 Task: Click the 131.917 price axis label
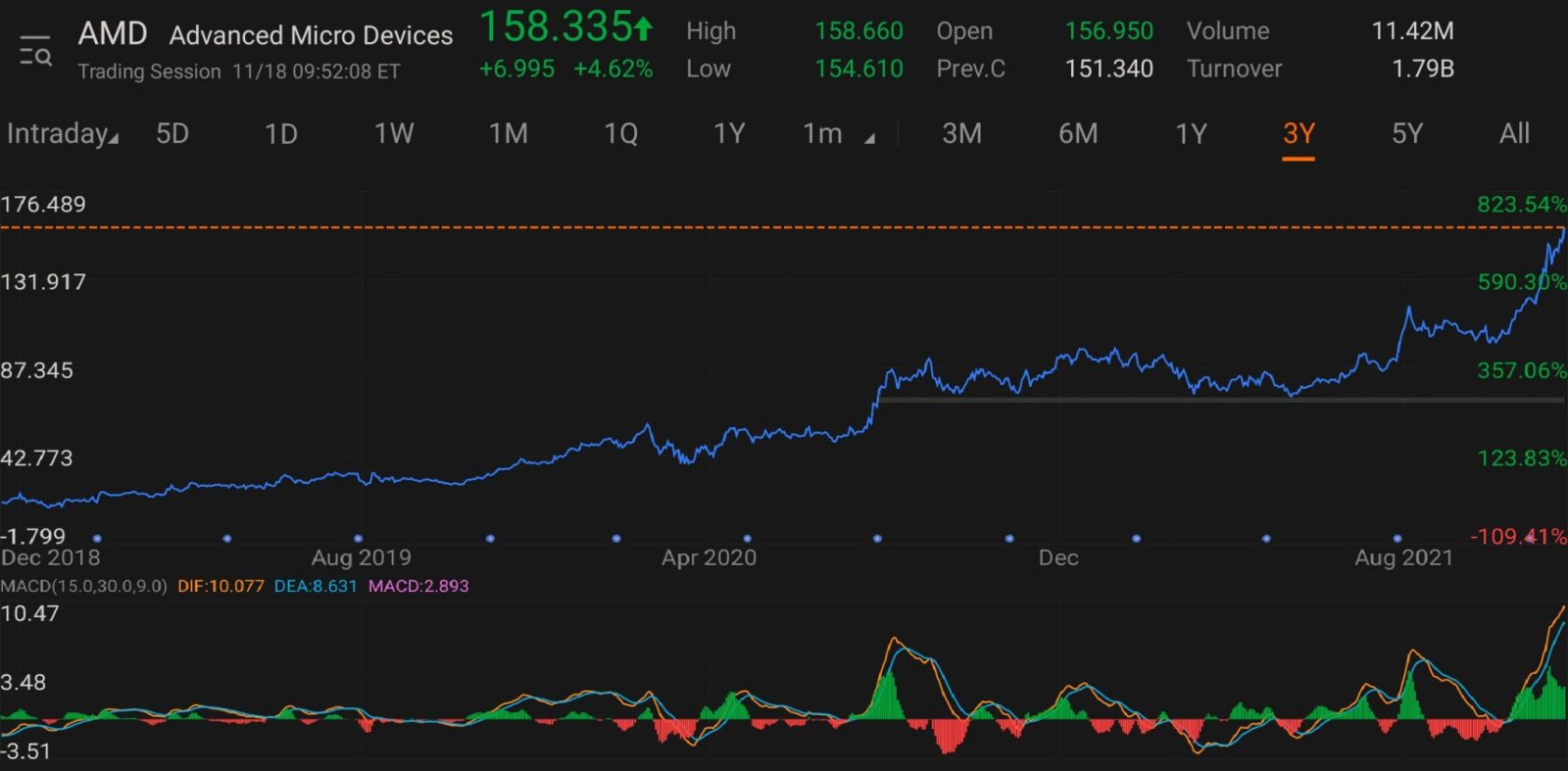tap(43, 282)
